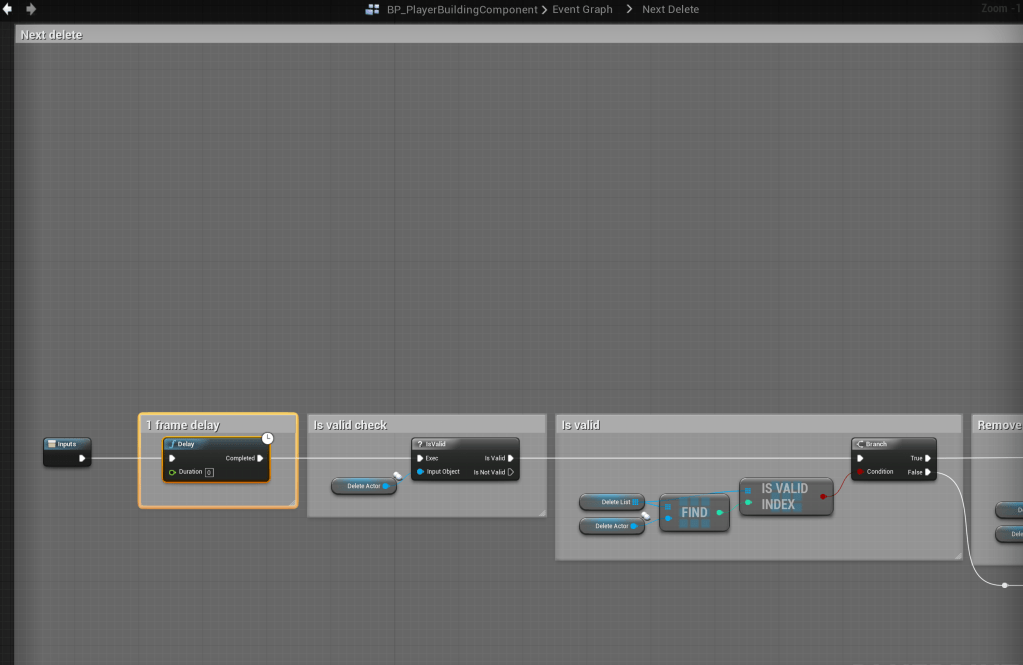
Task: Select the Delay node header
Action: (x=216, y=444)
